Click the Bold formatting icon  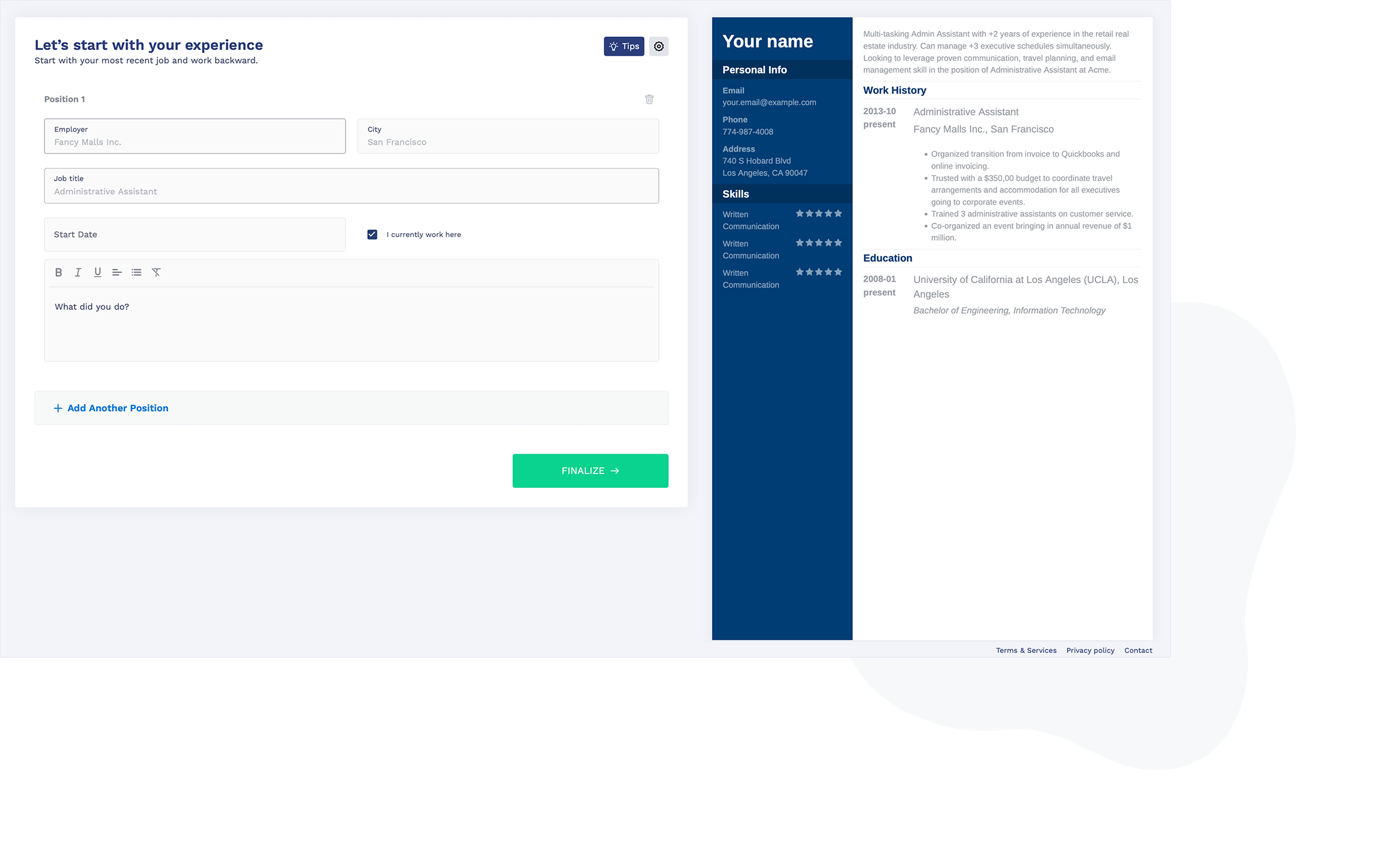(58, 271)
